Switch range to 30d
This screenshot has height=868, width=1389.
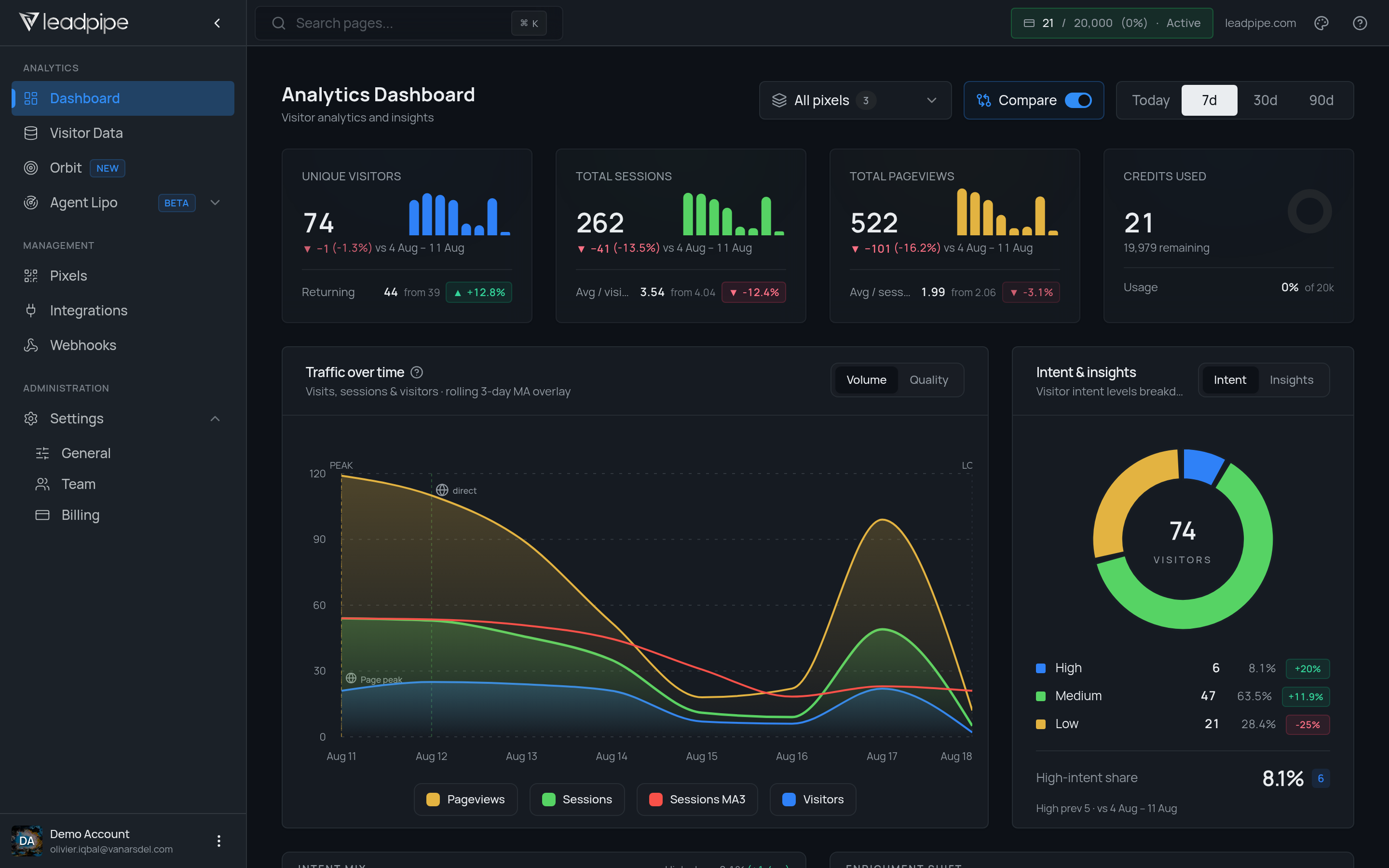[1265, 100]
